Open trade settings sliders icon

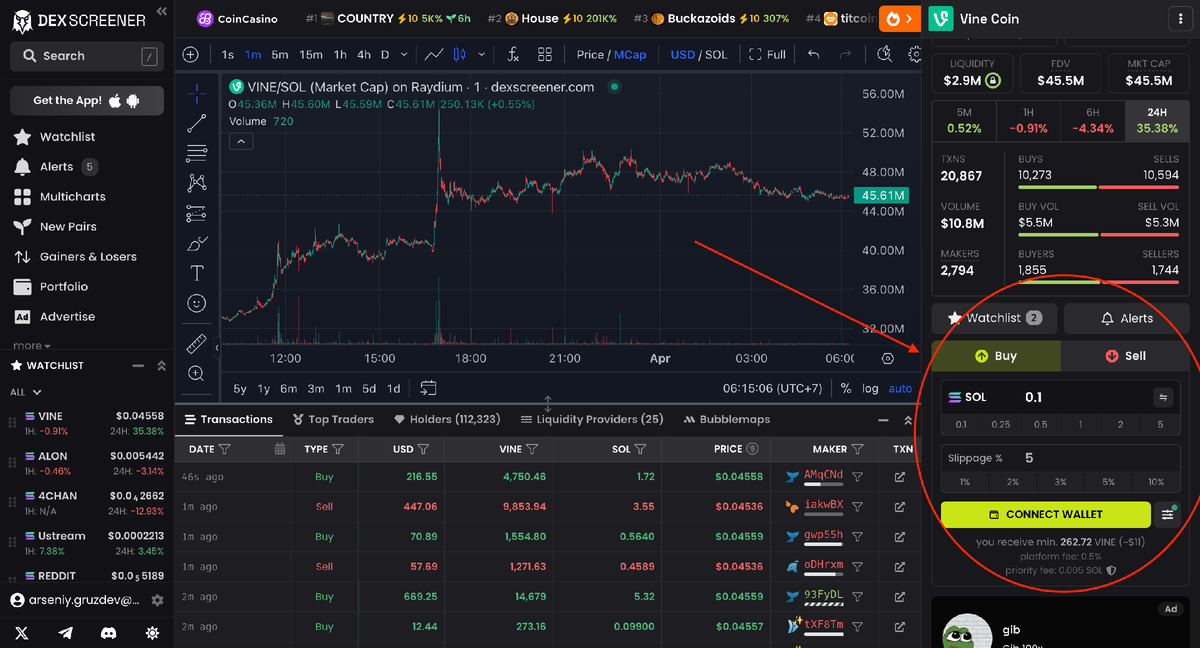point(1167,514)
